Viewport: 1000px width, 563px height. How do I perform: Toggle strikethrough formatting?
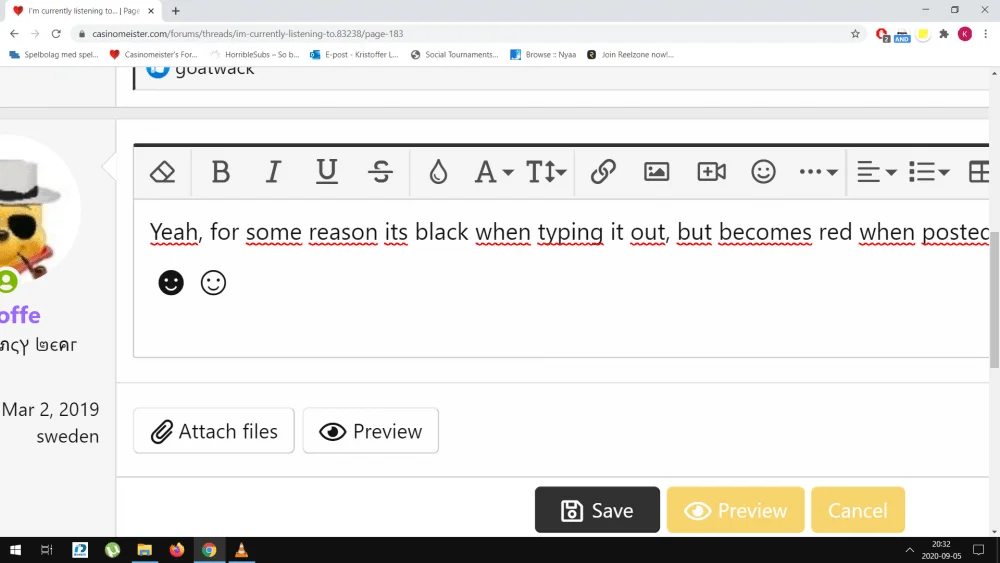point(381,172)
